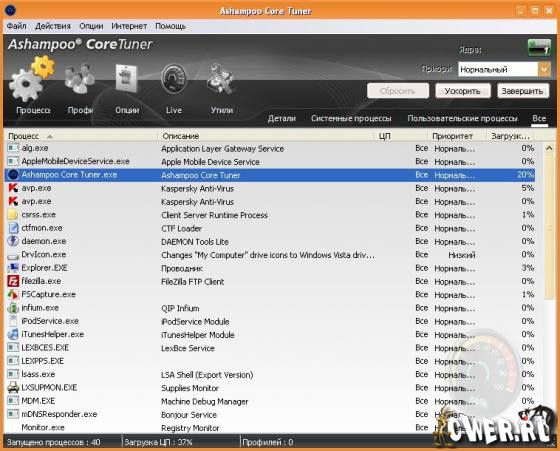Click the AppleMobileDeviceService.exe icon
560x451 pixels.
pos(13,161)
